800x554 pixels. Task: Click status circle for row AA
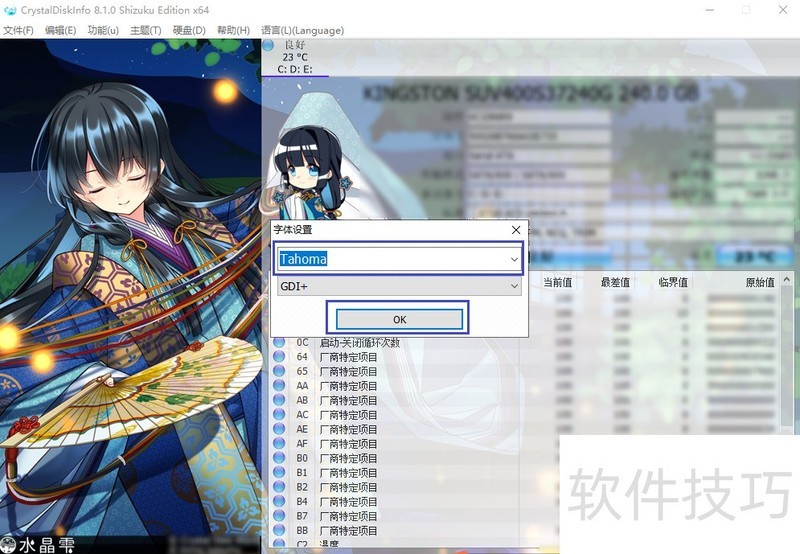tap(279, 386)
